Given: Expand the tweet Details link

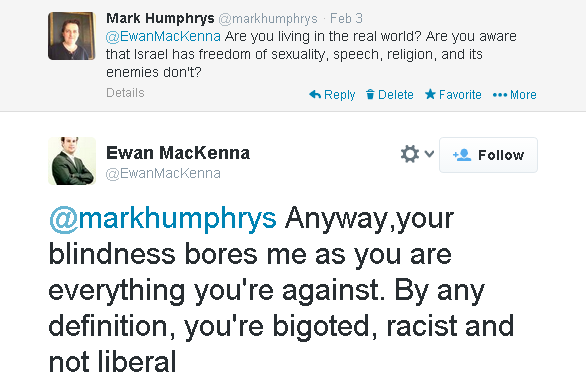Looking at the screenshot, I should [x=125, y=93].
